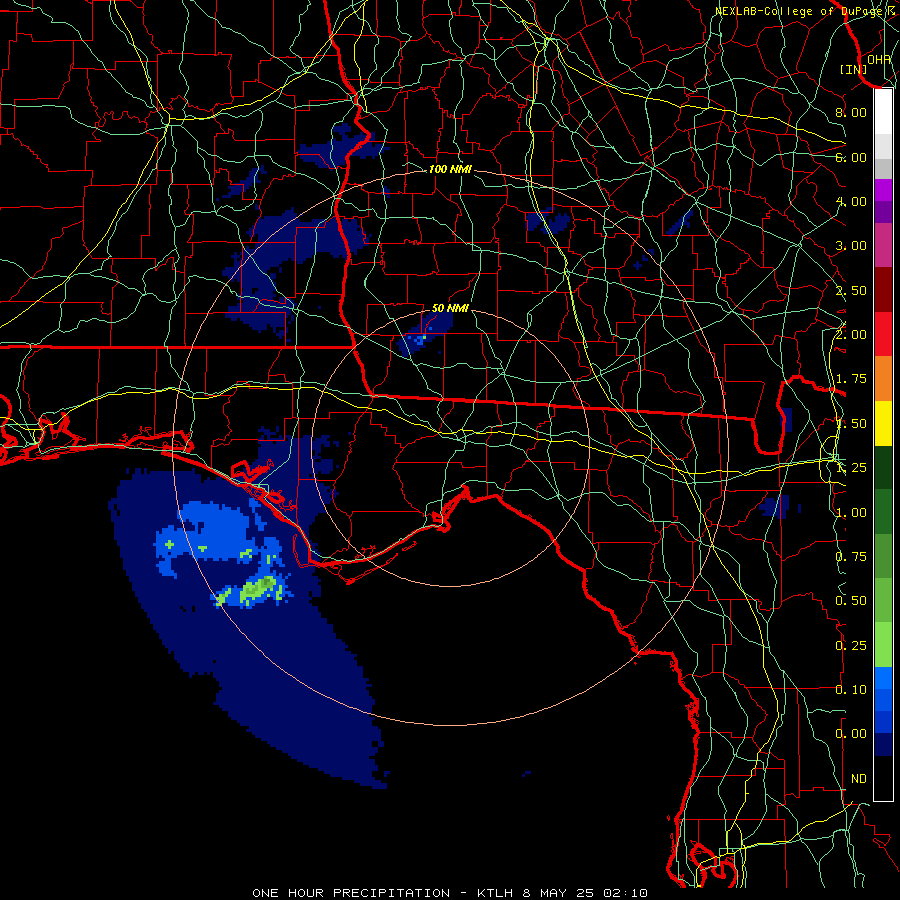Image resolution: width=900 pixels, height=900 pixels.
Task: Select the magenta color swatch in legend
Action: [x=883, y=190]
